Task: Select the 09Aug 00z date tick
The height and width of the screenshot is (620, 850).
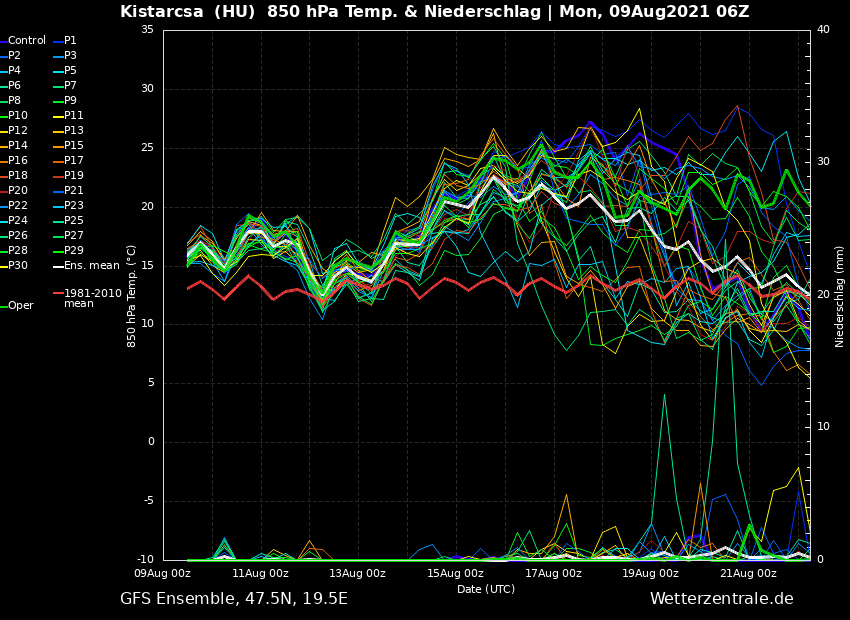Action: (163, 574)
